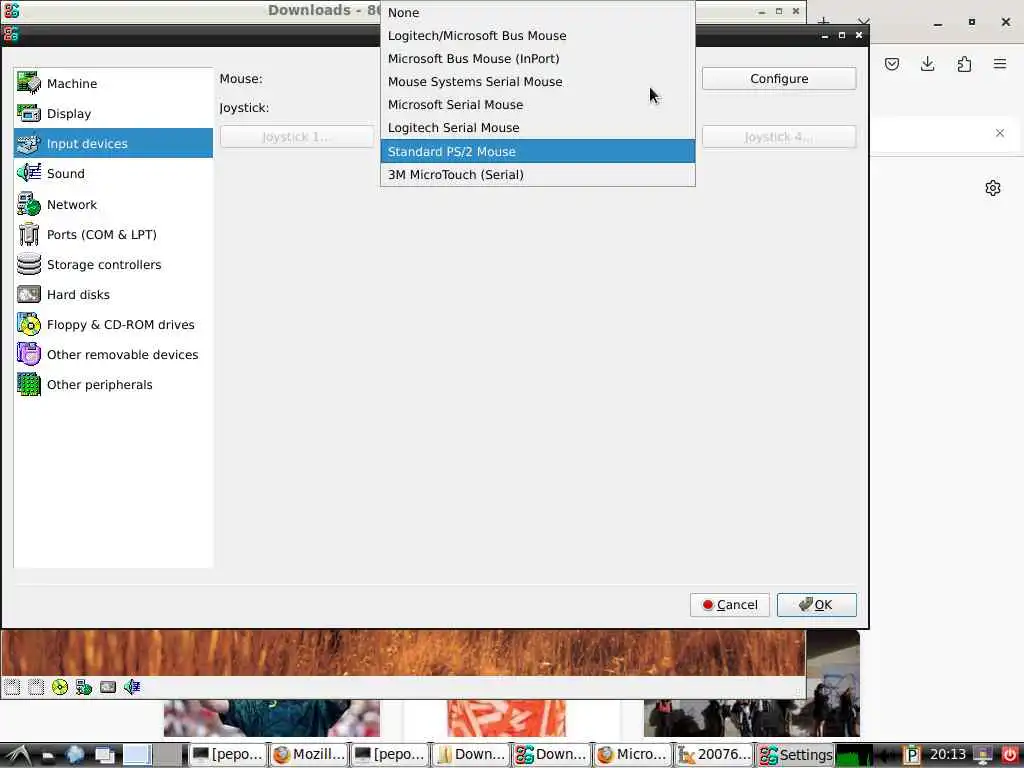
Task: Open the Sound settings category
Action: (113, 174)
